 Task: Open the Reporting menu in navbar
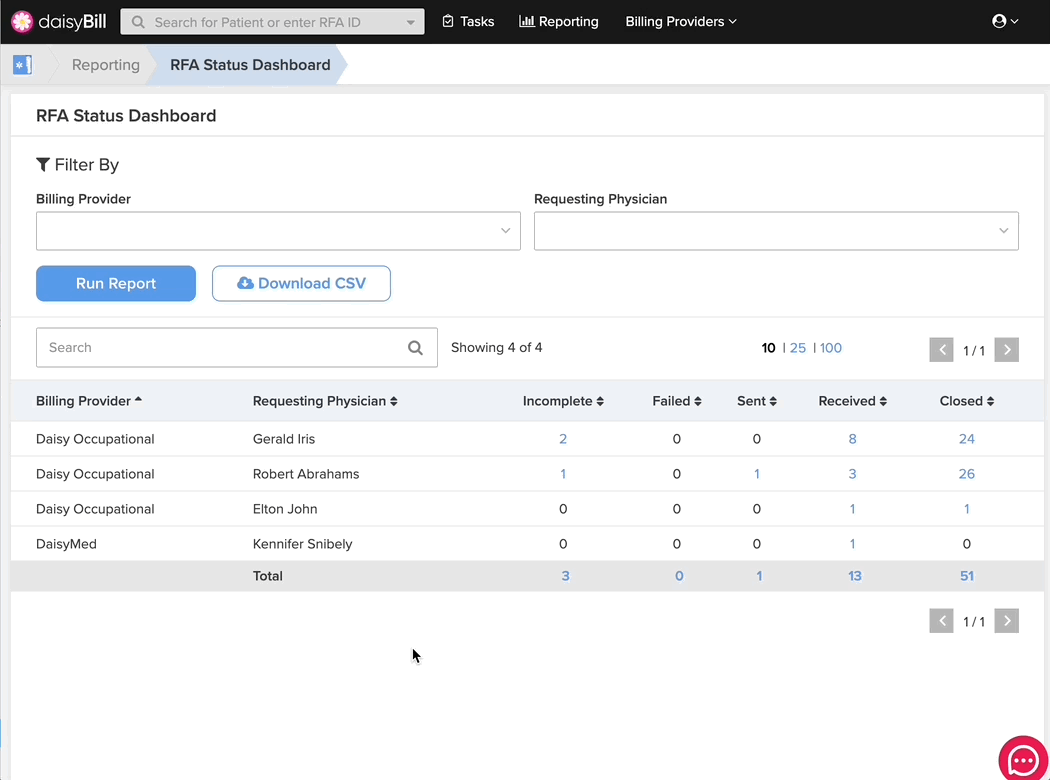click(558, 21)
